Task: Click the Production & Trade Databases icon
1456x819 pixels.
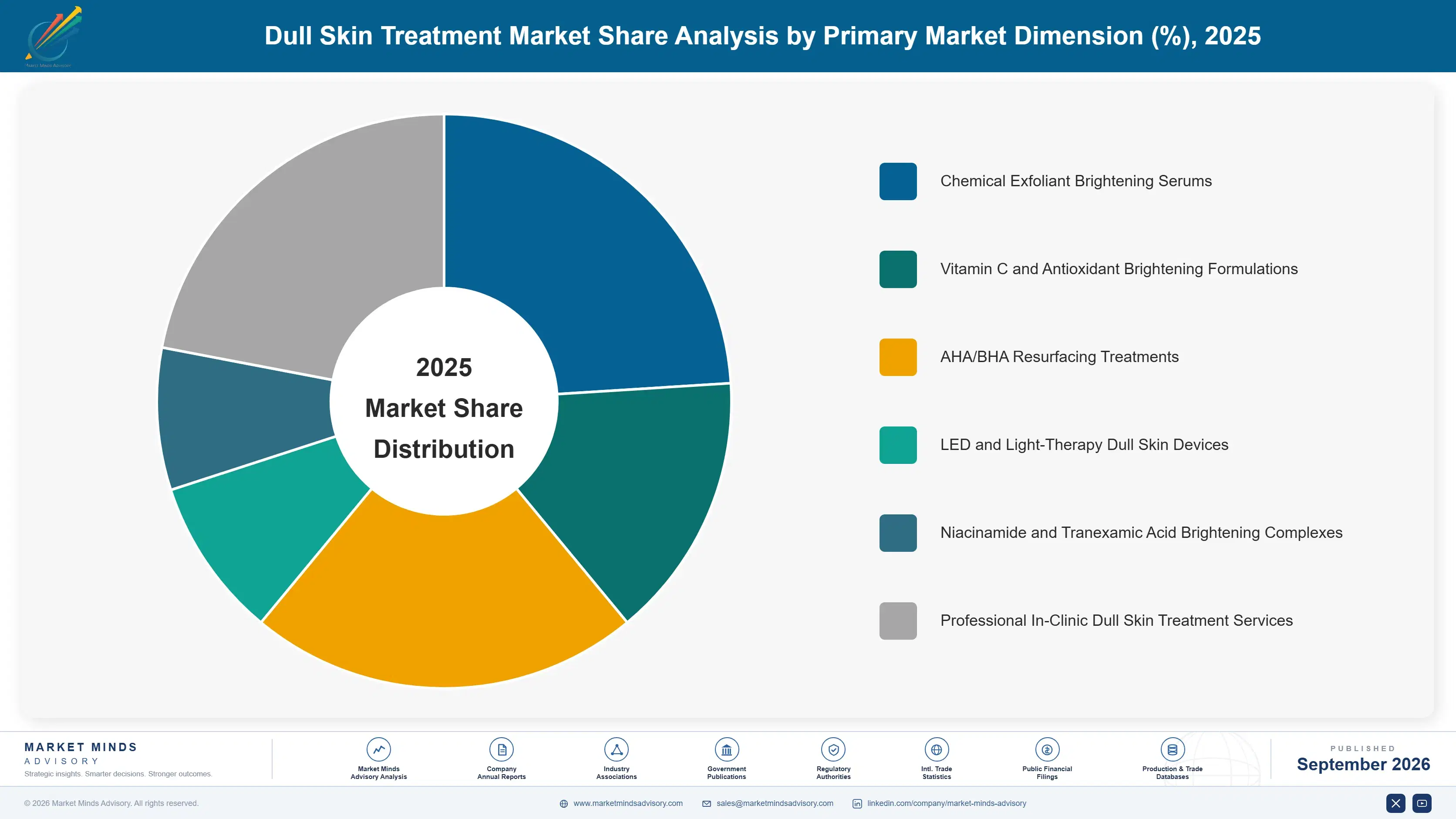Action: tap(1172, 749)
